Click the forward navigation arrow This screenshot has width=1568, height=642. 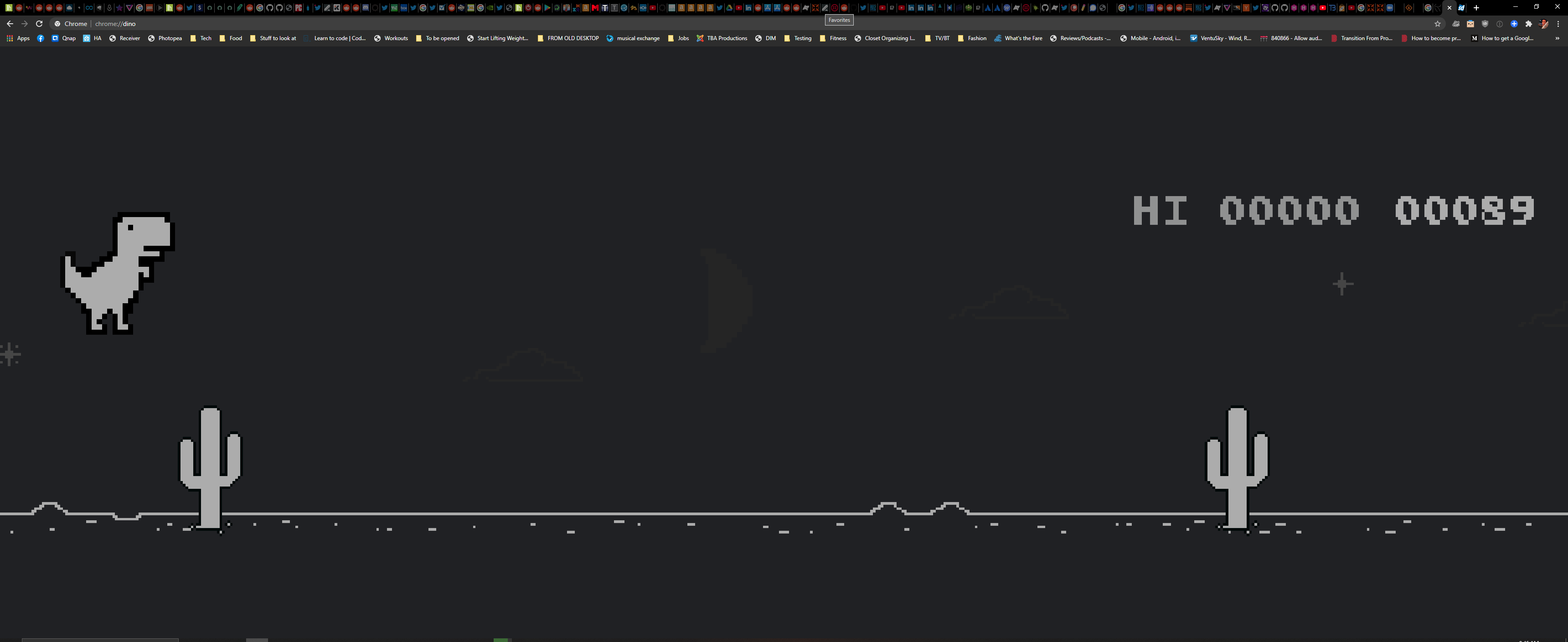coord(24,24)
